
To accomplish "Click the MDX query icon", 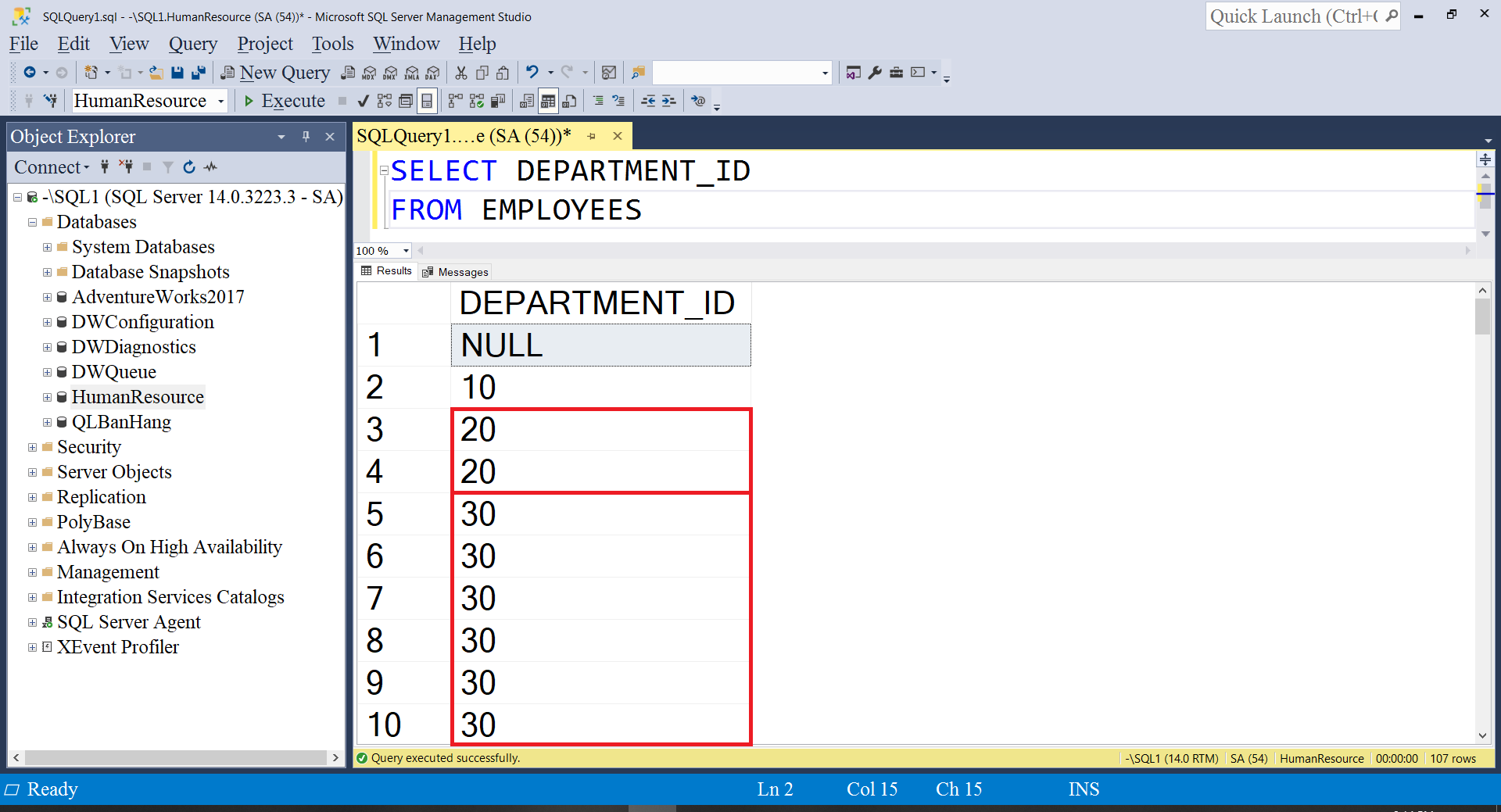I will pos(369,73).
